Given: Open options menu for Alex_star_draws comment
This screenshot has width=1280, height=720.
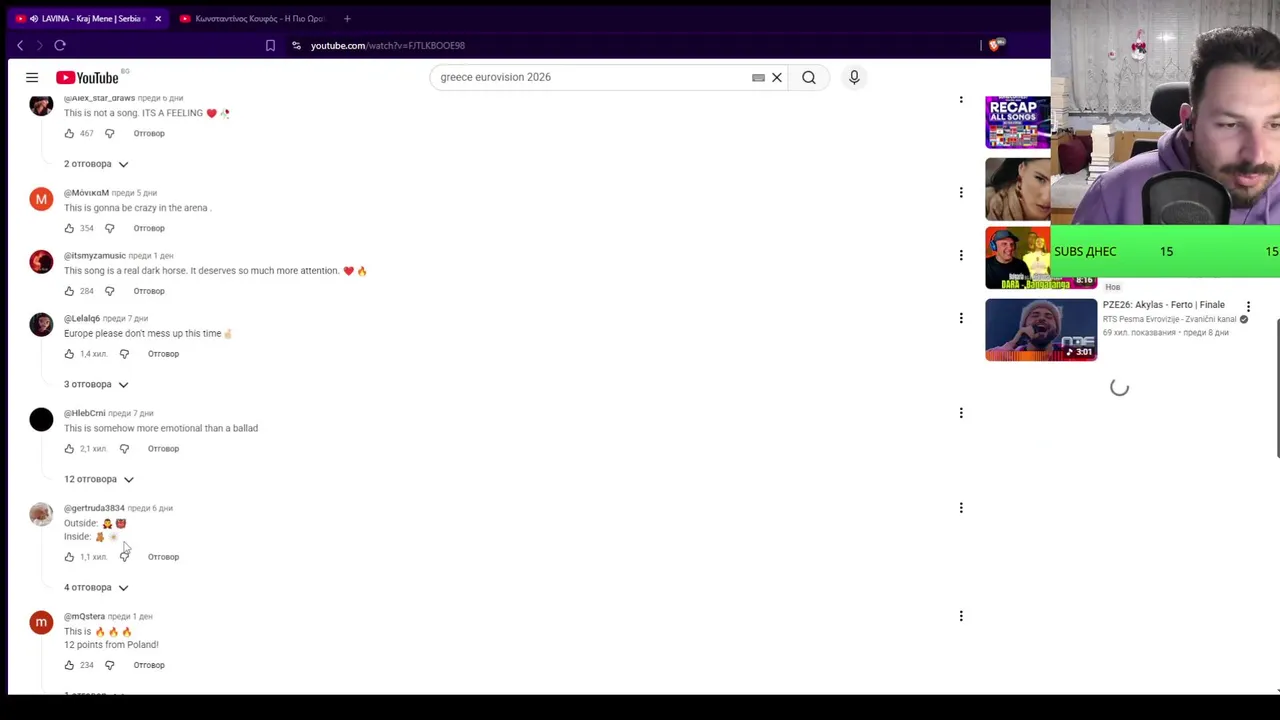Looking at the screenshot, I should coord(961,99).
